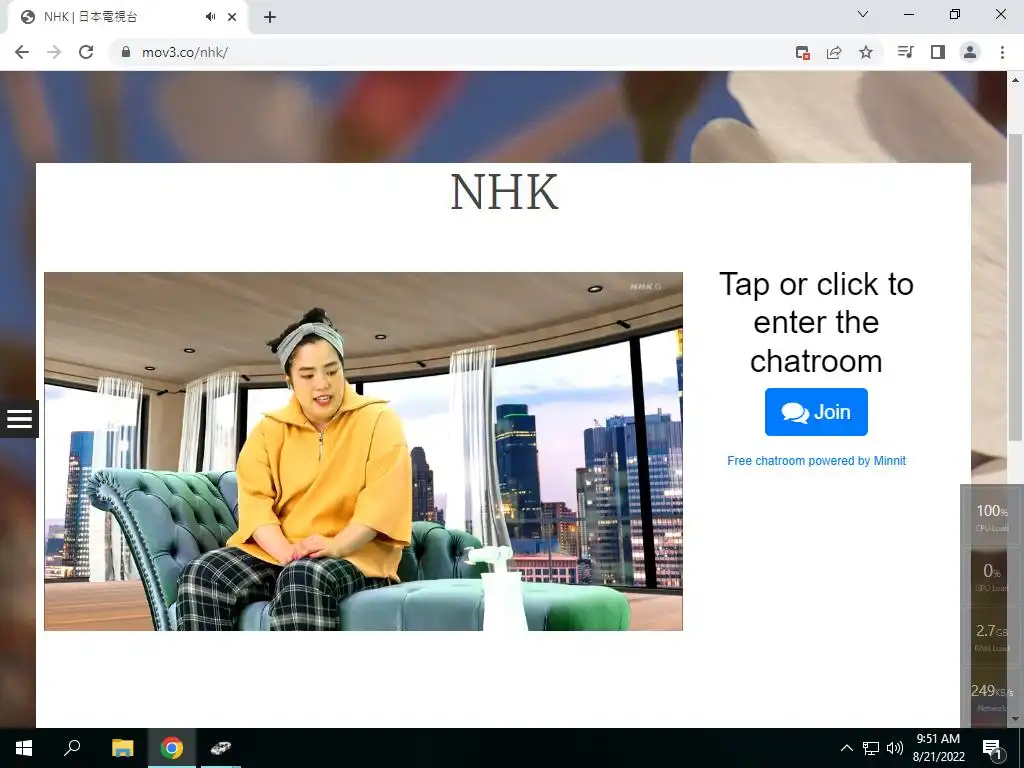This screenshot has width=1024, height=768.
Task: Open the Windows Start menu
Action: click(24, 748)
